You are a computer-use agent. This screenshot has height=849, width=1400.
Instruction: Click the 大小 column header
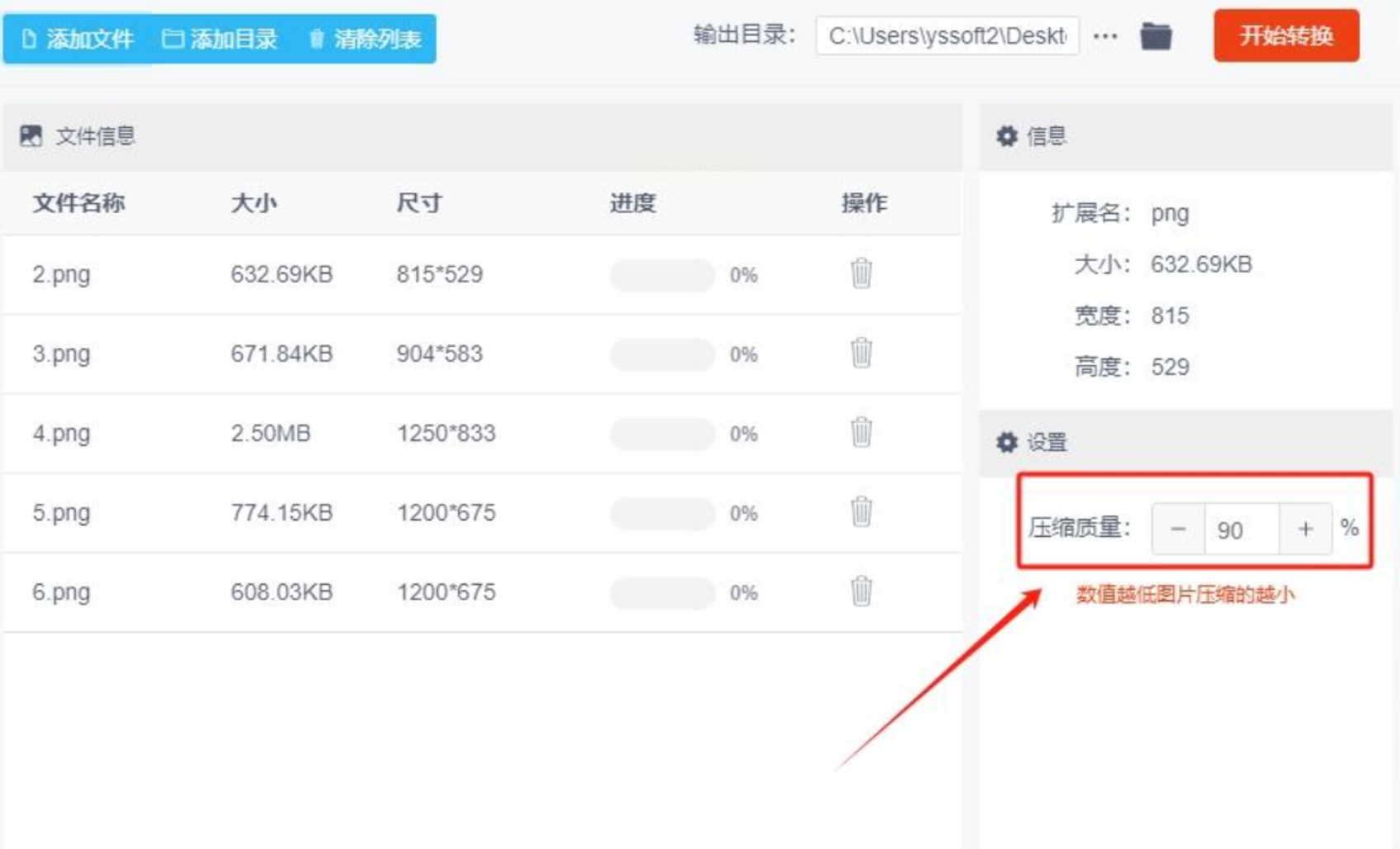tap(253, 202)
